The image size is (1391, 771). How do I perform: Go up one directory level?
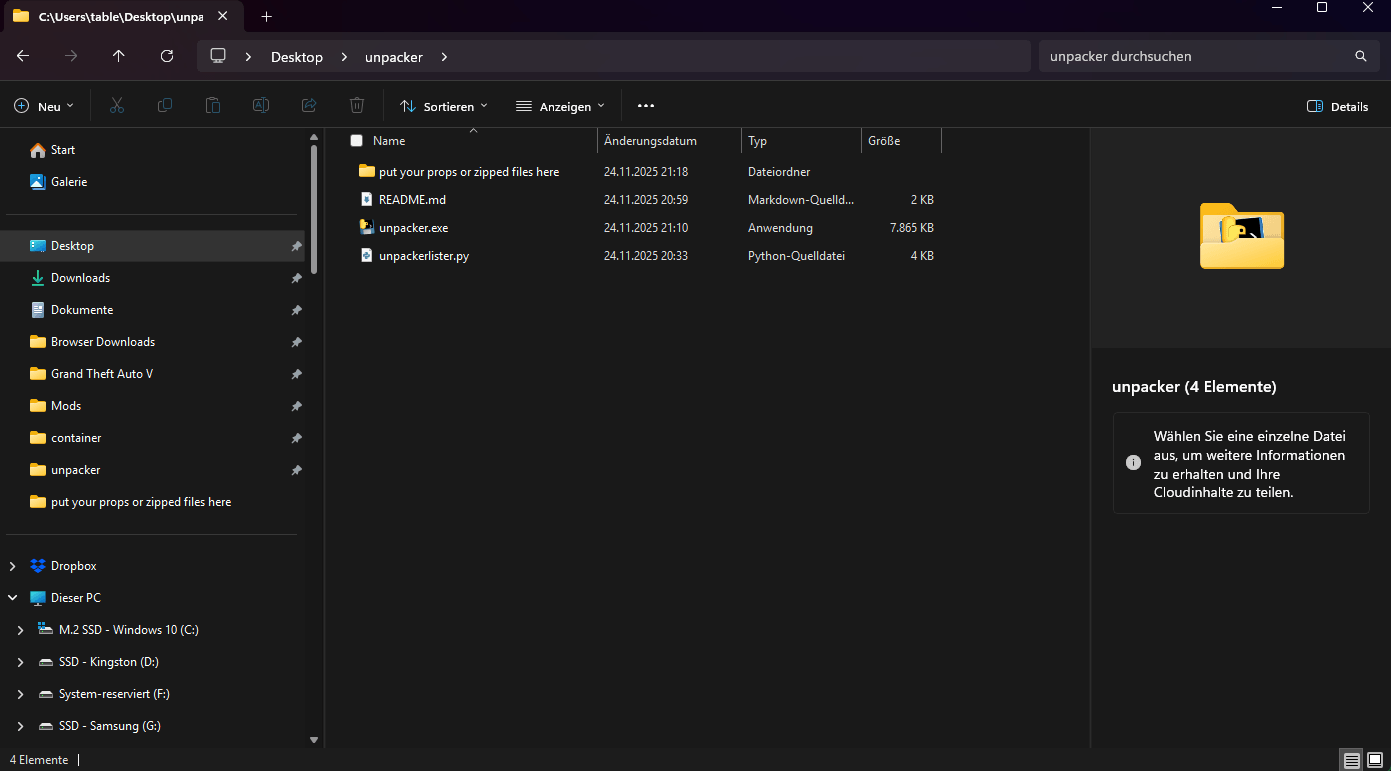[x=119, y=57]
